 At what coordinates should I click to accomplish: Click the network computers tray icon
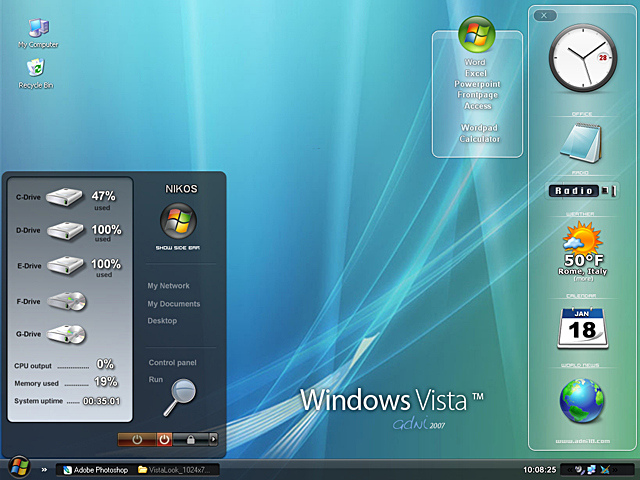(591, 470)
